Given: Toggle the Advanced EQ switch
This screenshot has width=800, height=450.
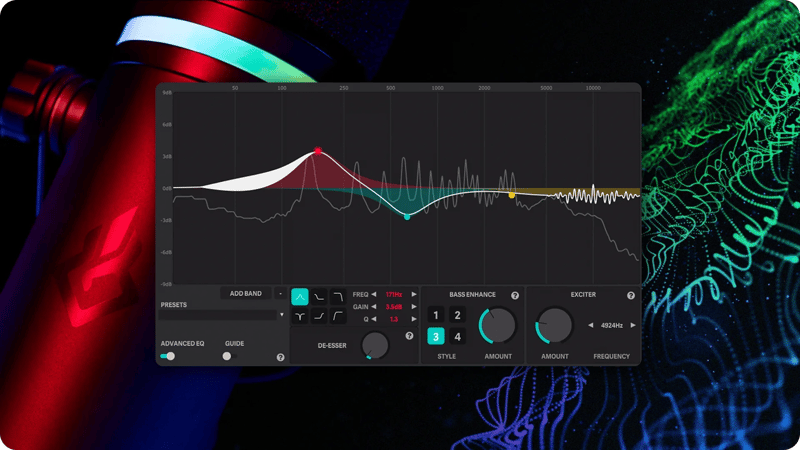Looking at the screenshot, I should [x=168, y=355].
